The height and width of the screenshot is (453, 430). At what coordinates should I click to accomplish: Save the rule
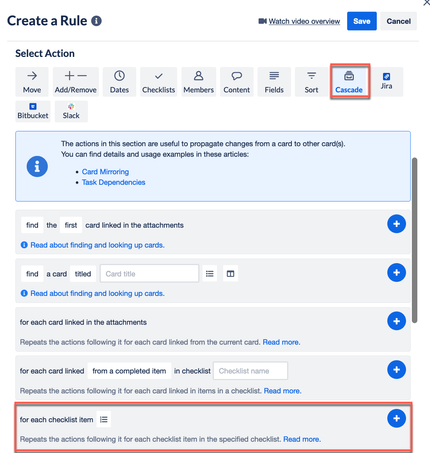pos(362,21)
